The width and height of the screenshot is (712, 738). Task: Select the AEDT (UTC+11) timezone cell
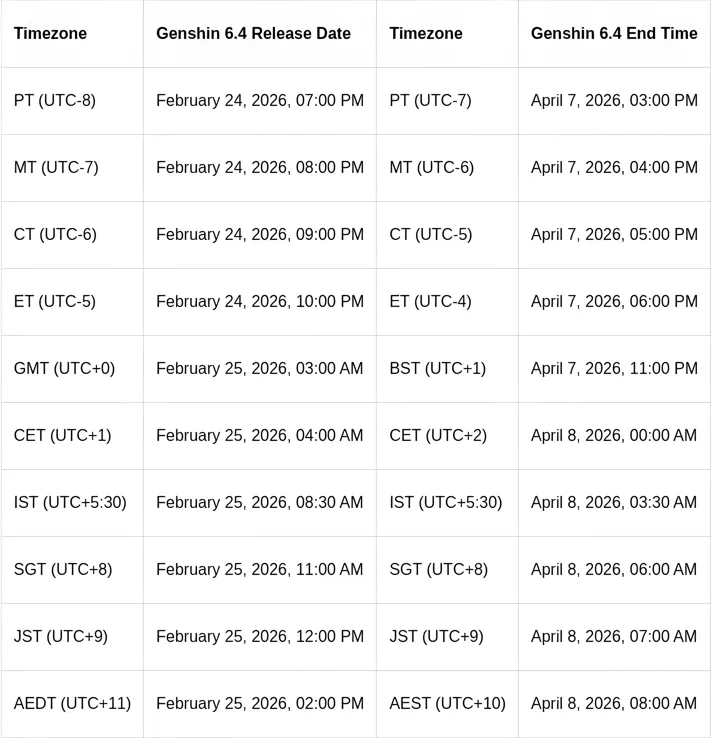[x=72, y=704]
